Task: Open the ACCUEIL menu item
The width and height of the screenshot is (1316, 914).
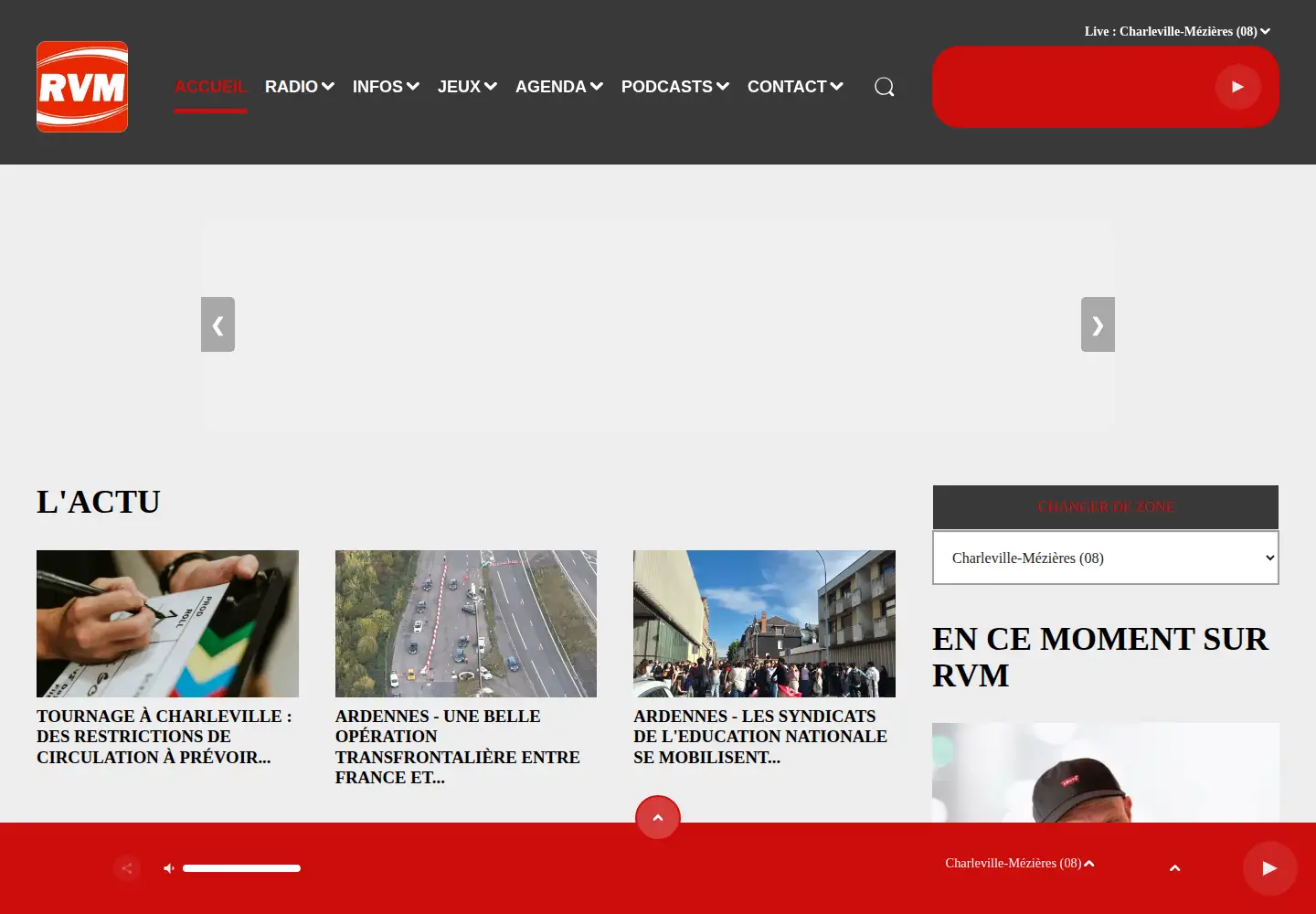Action: [210, 87]
